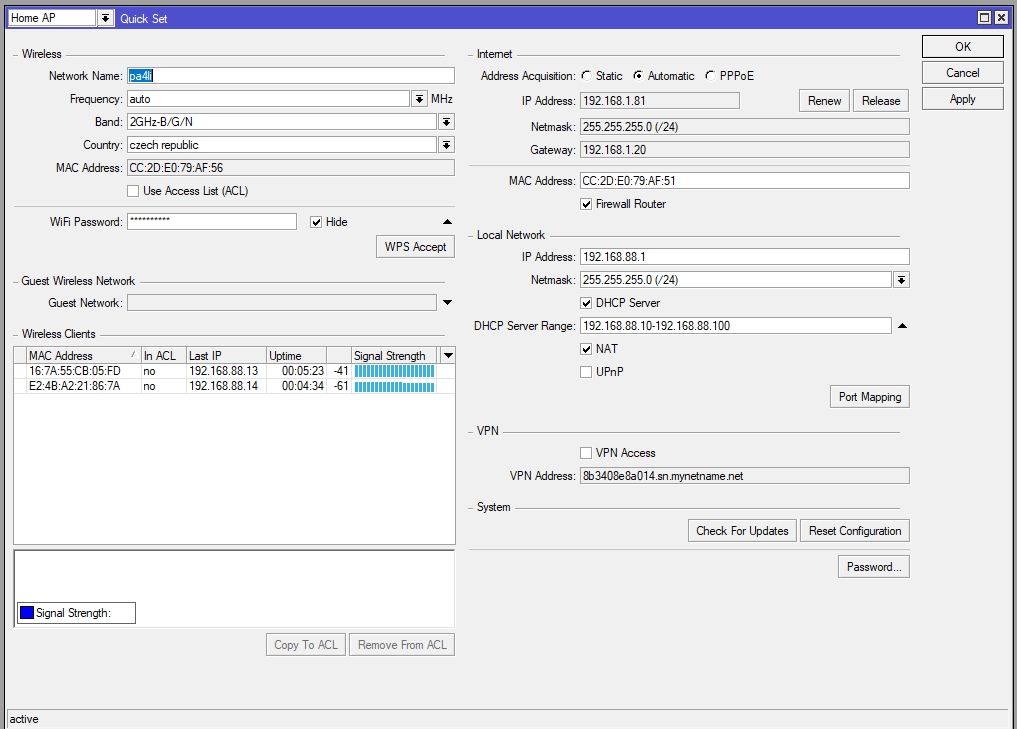Select Static address acquisition
1017x729 pixels.
(586, 76)
